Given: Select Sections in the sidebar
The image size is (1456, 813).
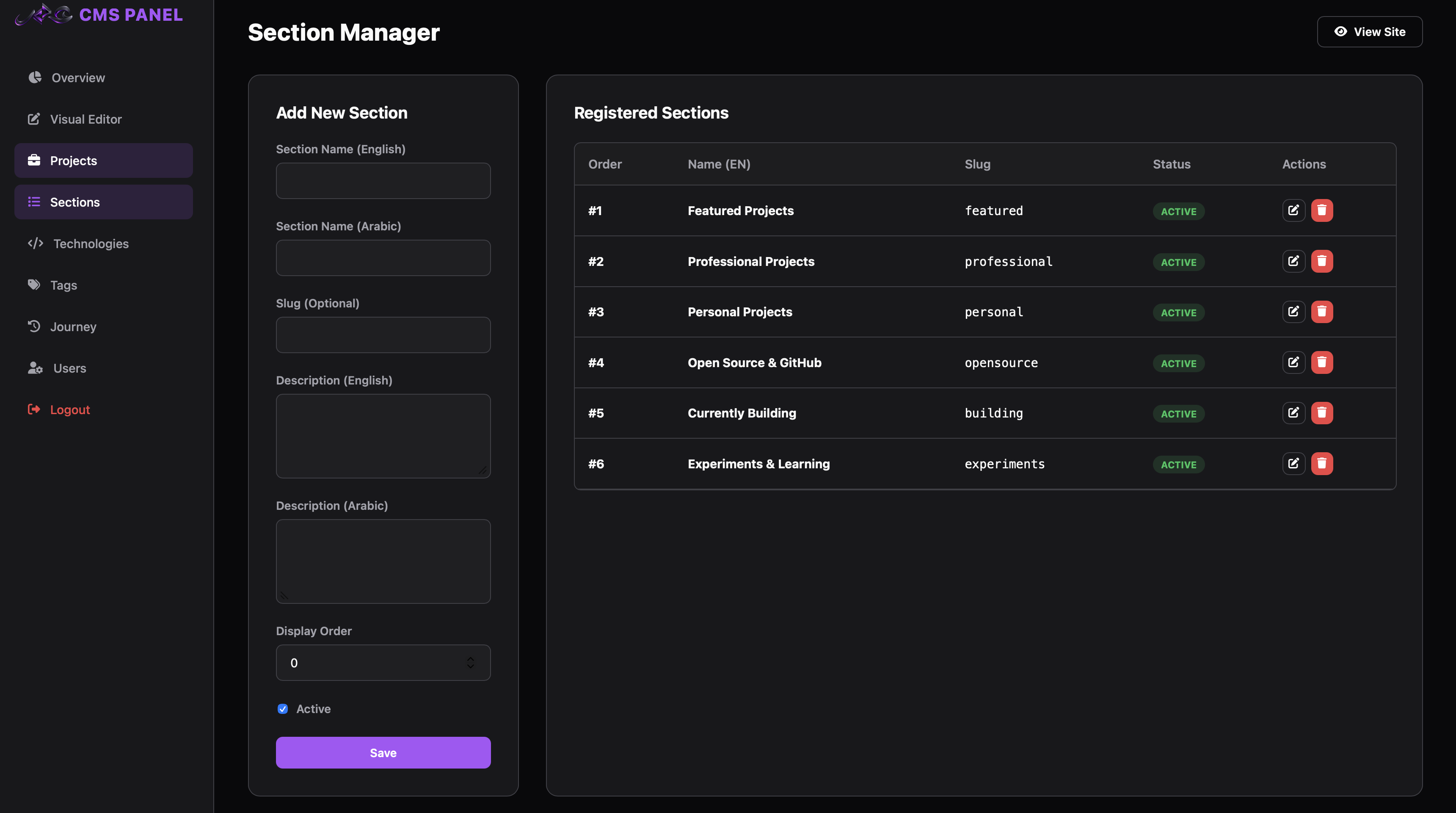Looking at the screenshot, I should click(103, 202).
